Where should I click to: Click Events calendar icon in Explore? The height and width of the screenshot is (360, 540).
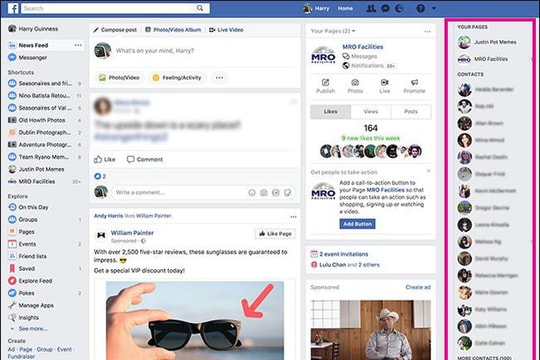coord(12,244)
